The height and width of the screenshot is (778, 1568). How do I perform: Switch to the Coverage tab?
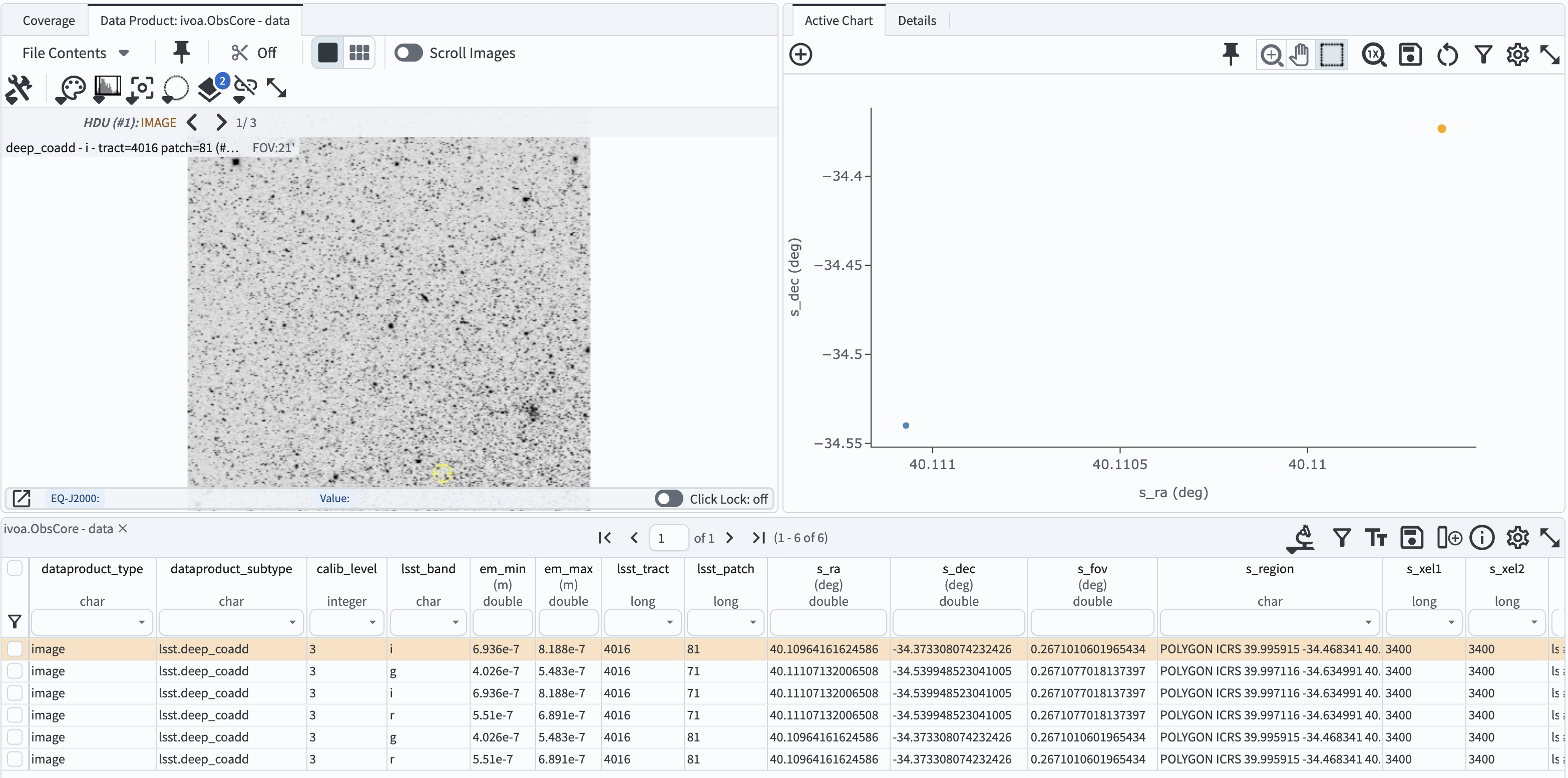tap(49, 20)
